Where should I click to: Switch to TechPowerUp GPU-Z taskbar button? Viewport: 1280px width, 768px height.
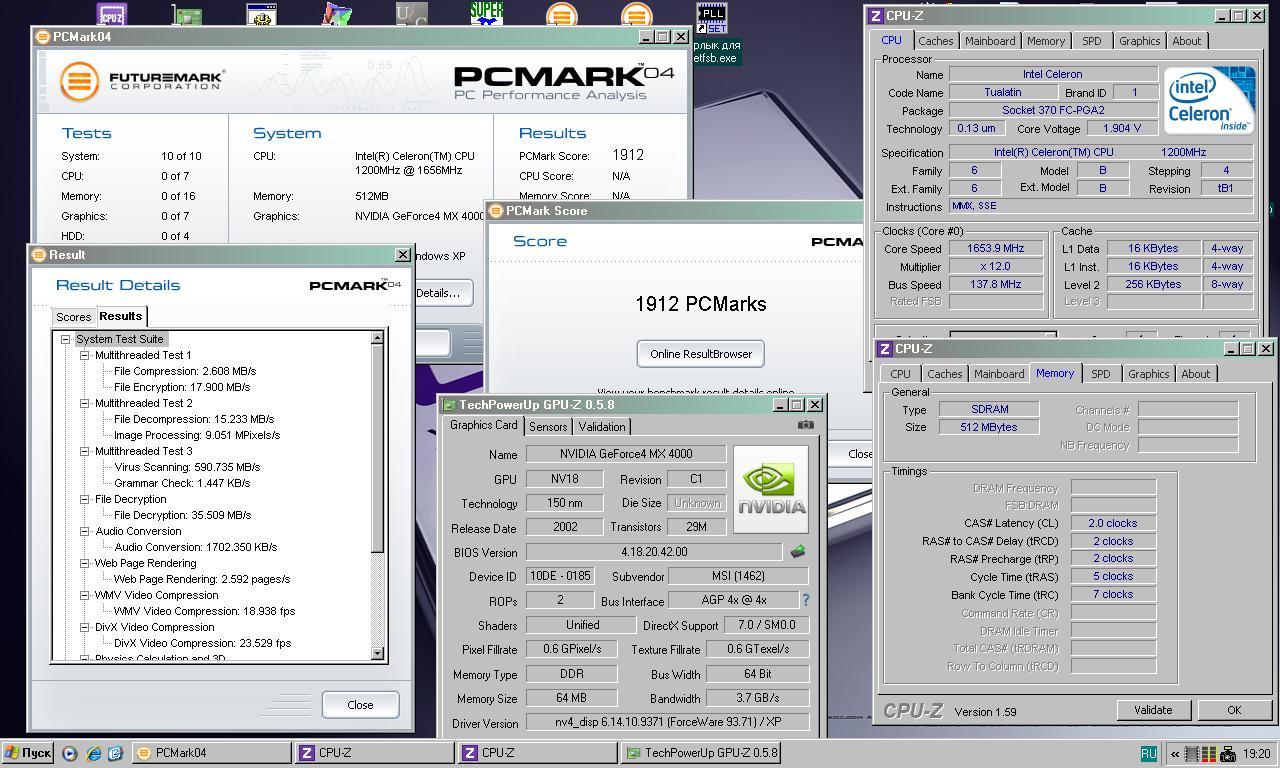tap(699, 753)
